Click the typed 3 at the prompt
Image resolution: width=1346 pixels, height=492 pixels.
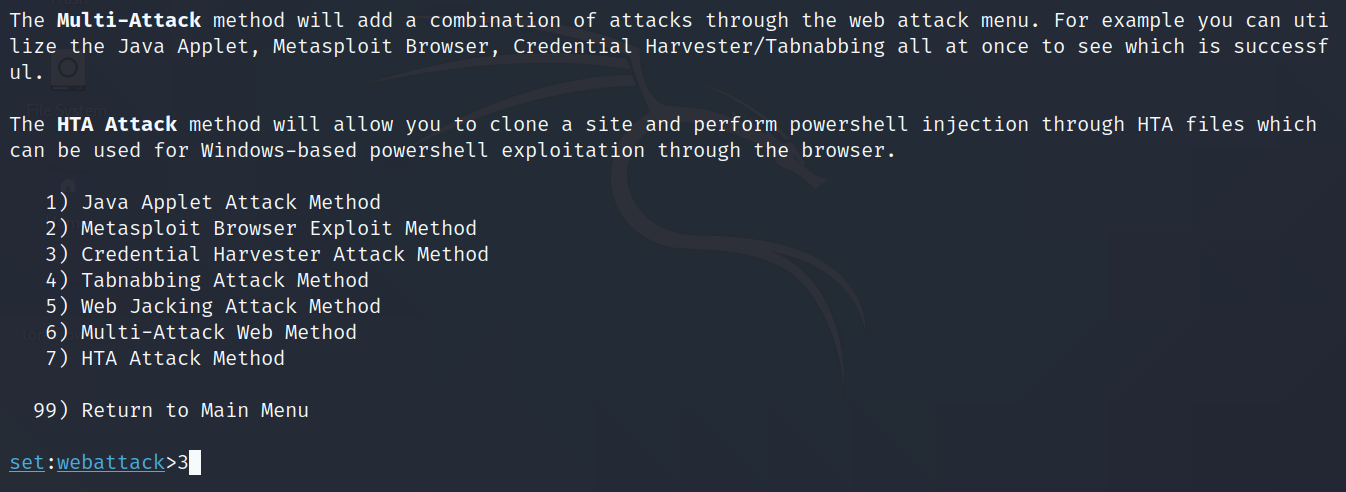[183, 463]
